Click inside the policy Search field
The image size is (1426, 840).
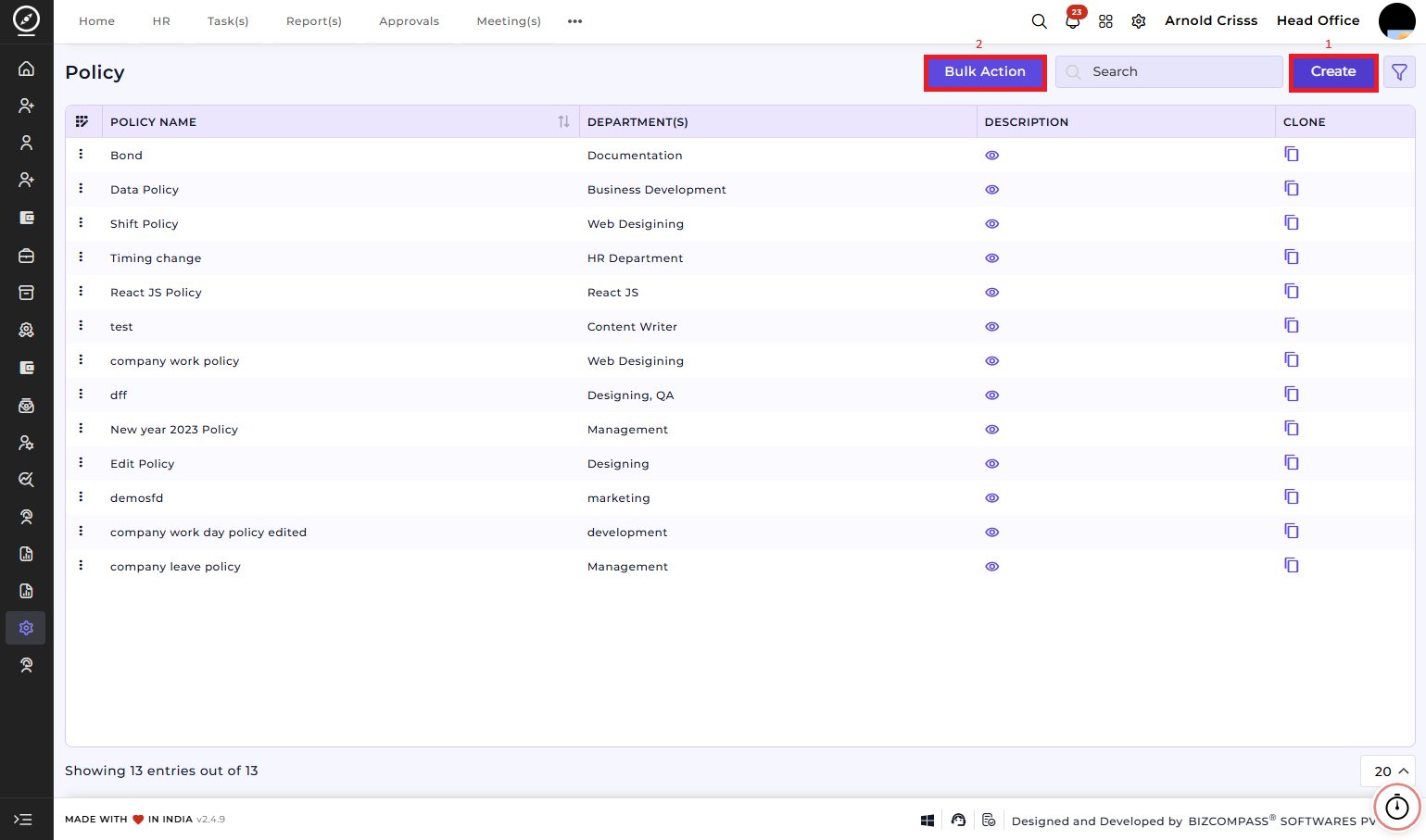tap(1169, 71)
